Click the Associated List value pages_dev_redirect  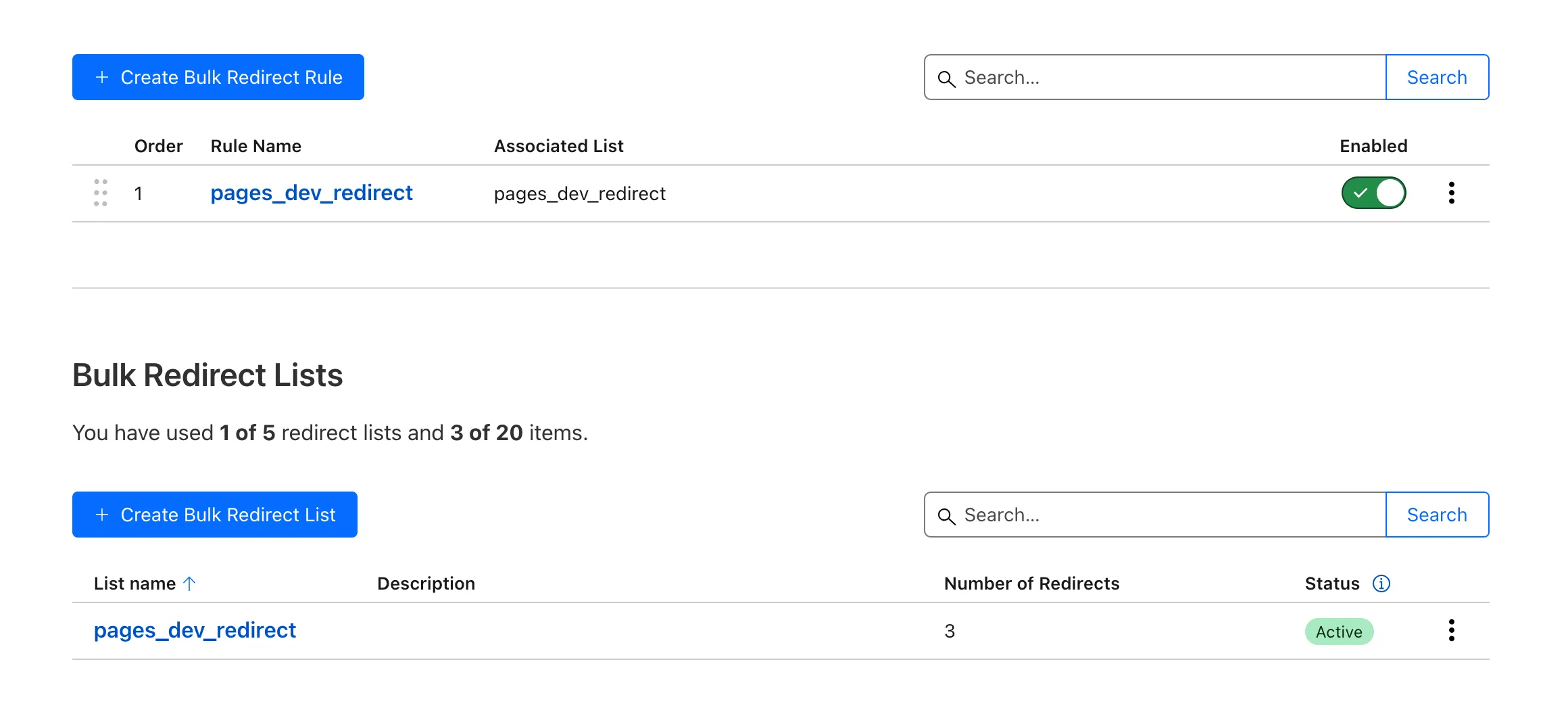click(579, 194)
